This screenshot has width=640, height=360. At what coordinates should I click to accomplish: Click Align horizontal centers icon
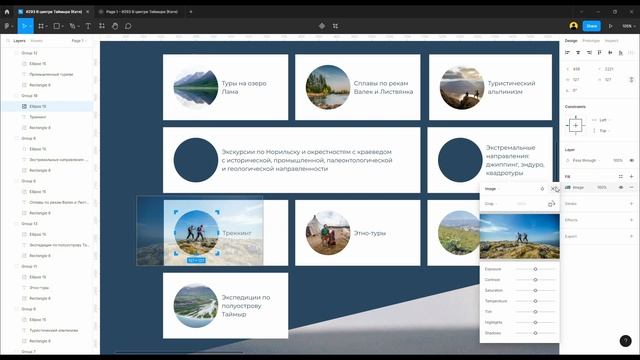pos(578,53)
